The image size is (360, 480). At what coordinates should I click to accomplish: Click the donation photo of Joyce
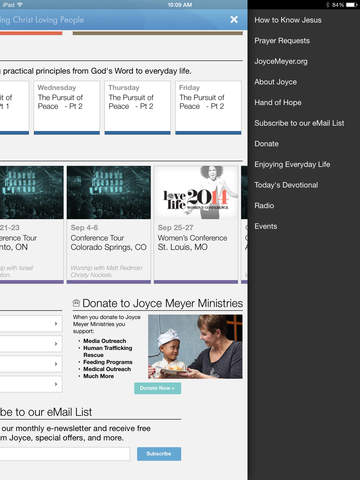click(x=195, y=347)
